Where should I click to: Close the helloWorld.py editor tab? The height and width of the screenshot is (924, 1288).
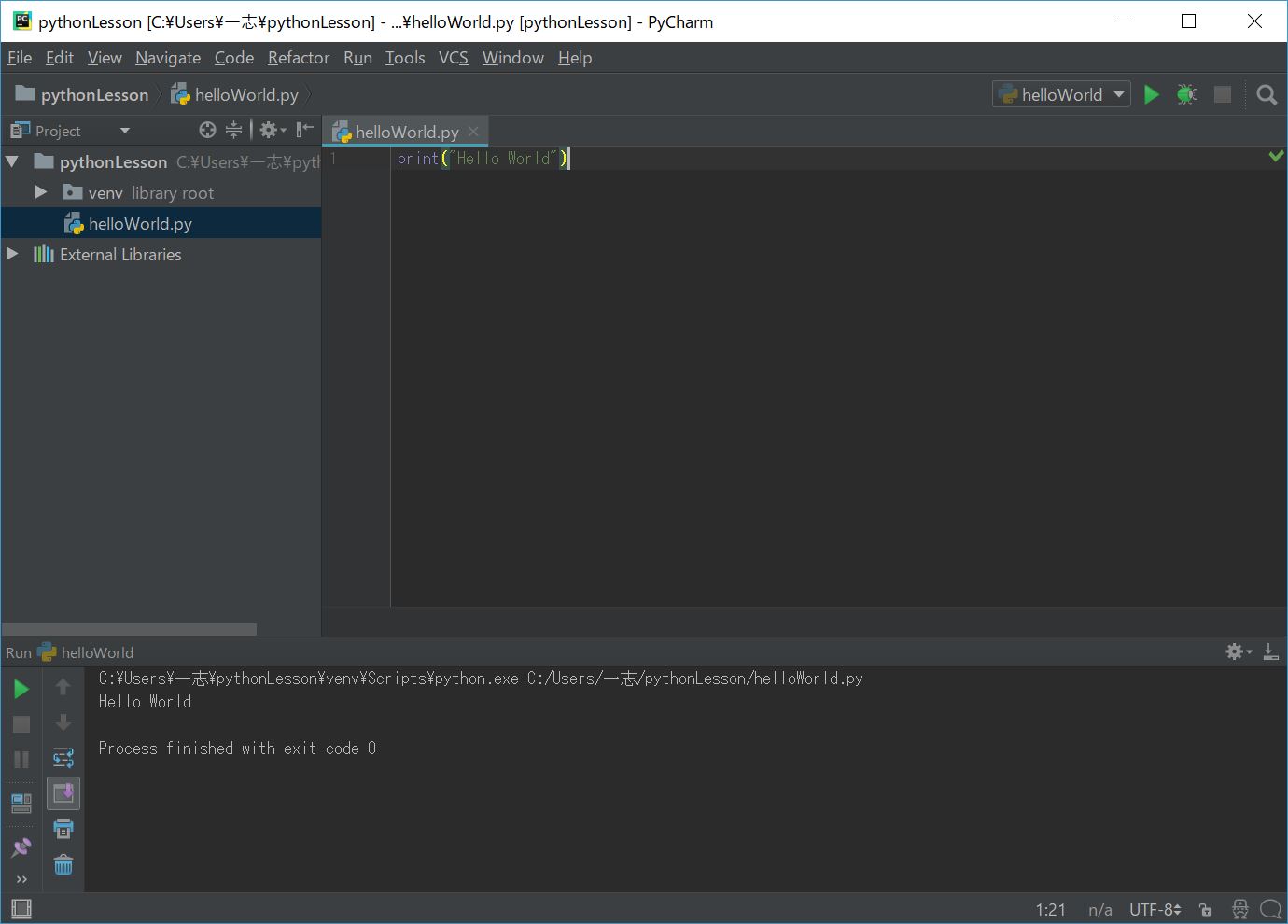[x=473, y=132]
